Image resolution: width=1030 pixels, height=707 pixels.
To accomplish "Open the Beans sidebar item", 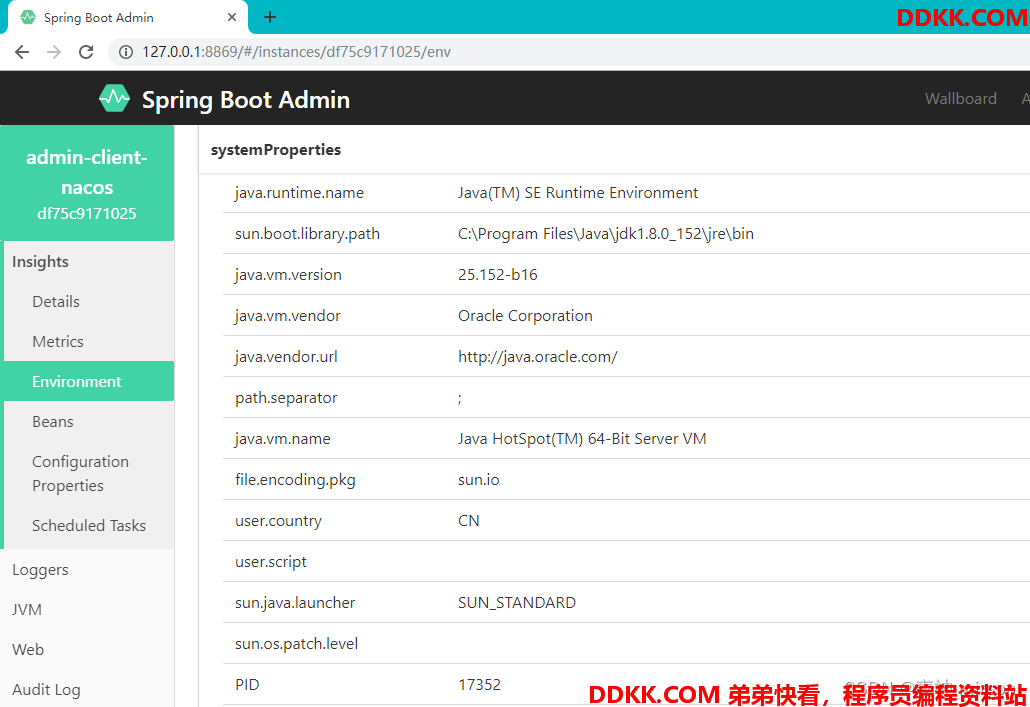I will tap(53, 422).
